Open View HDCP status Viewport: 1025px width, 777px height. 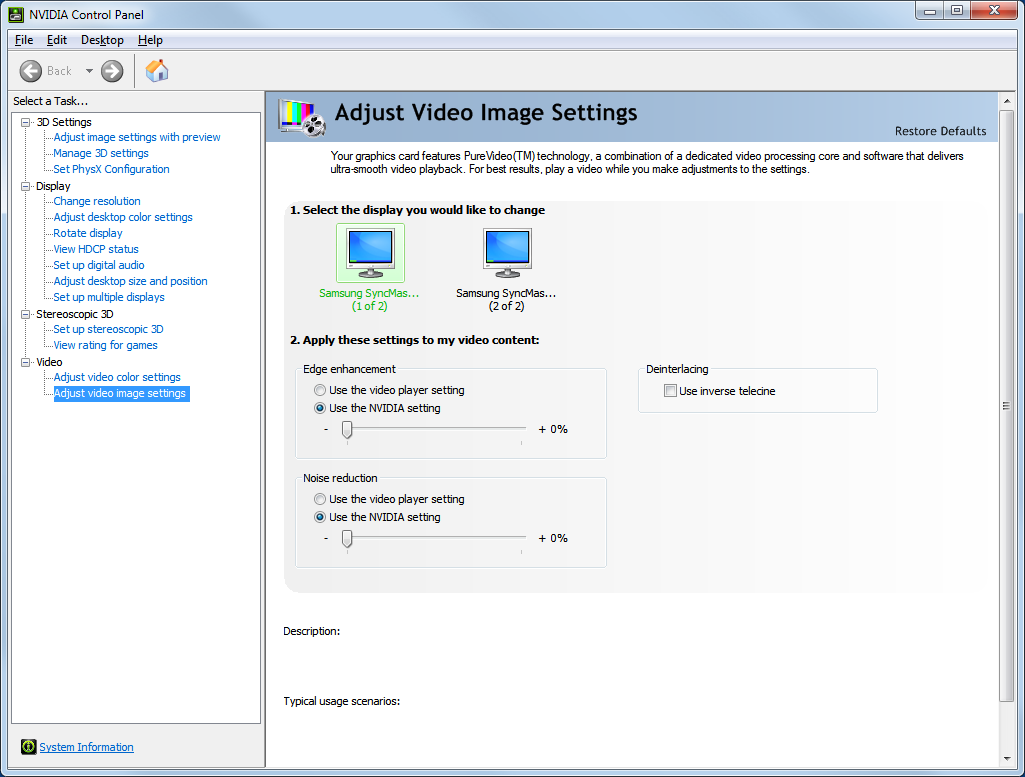click(96, 249)
